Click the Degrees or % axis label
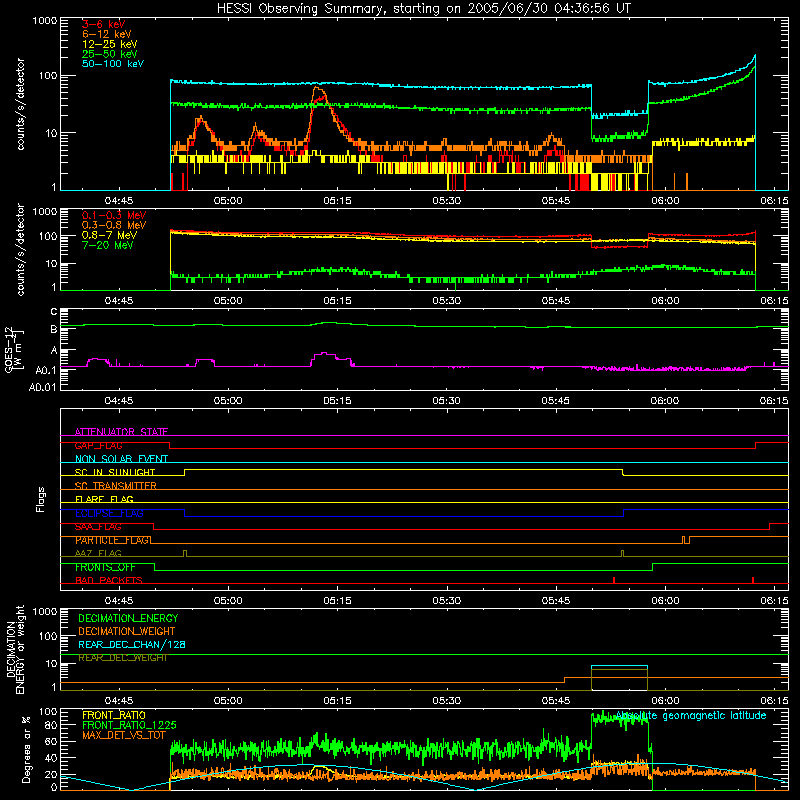 [x=26, y=749]
